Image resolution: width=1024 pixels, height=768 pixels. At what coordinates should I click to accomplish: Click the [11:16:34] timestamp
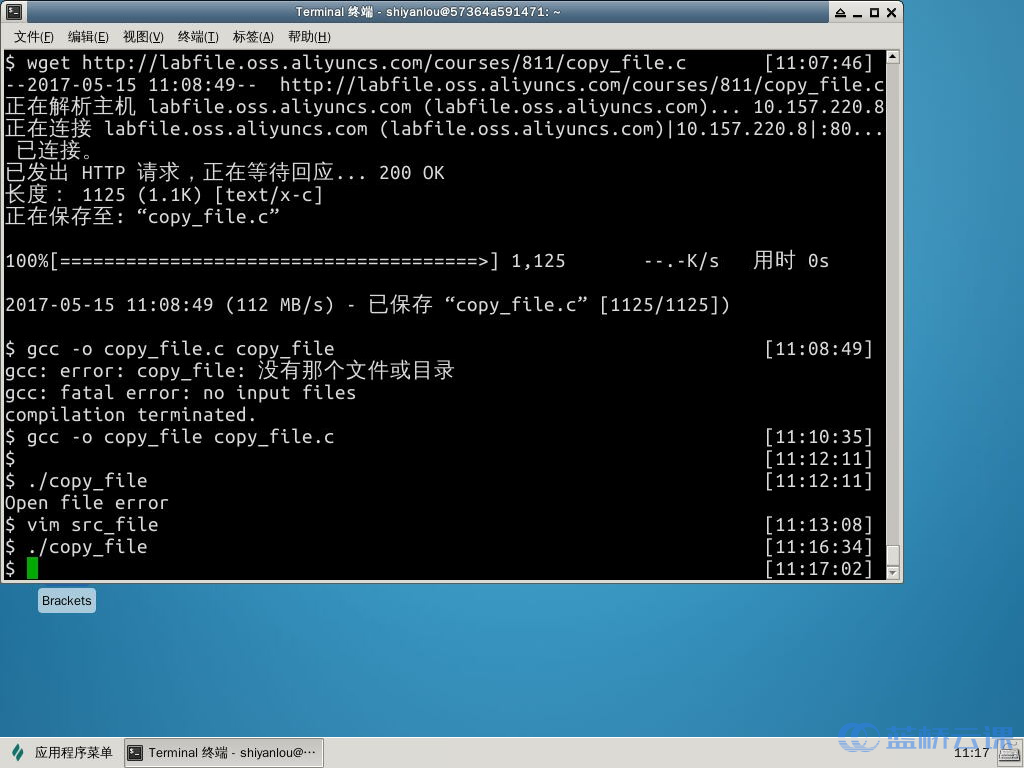click(x=818, y=547)
